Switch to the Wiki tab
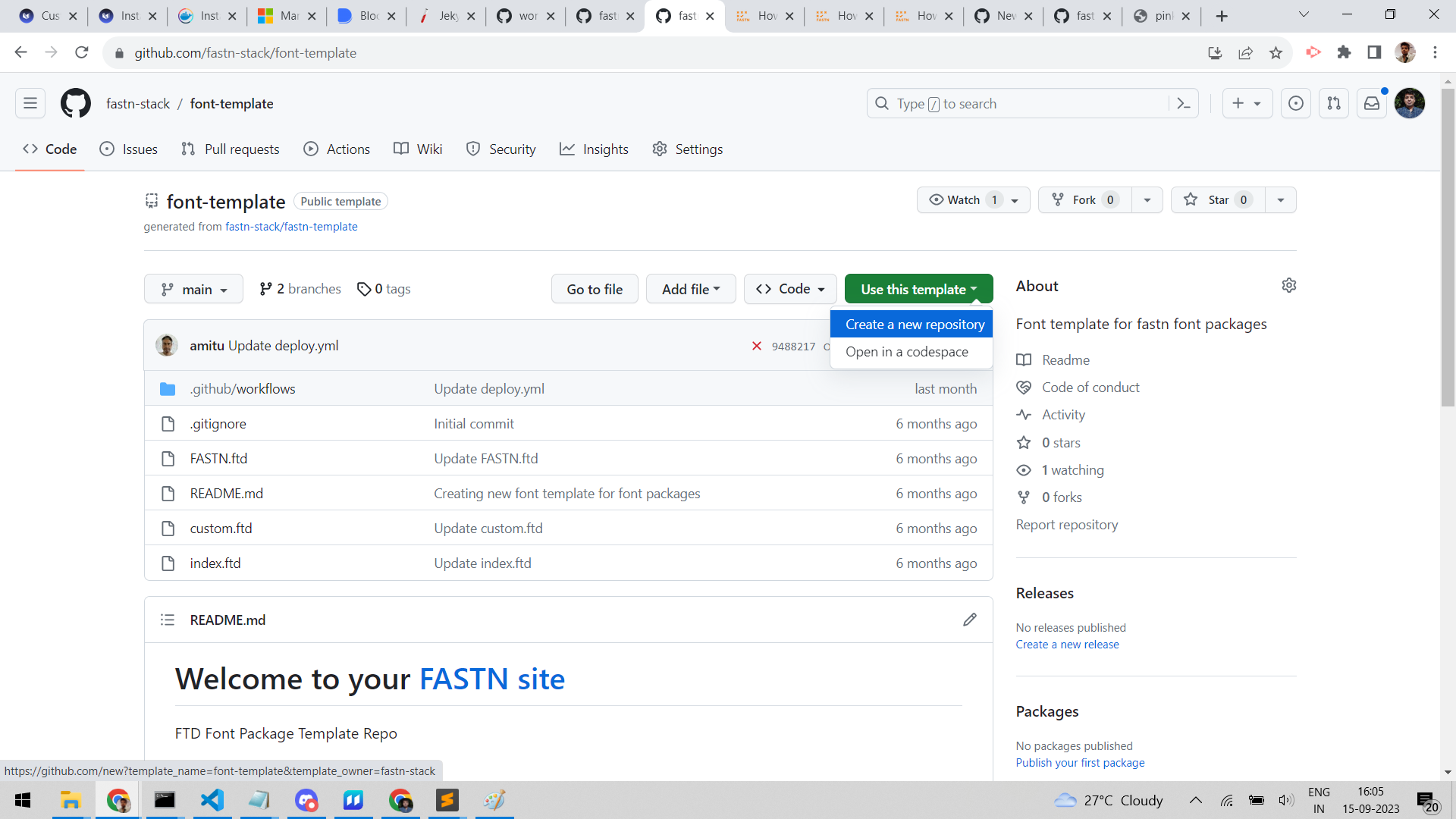Screen dimensions: 1456x819 pyautogui.click(x=418, y=149)
